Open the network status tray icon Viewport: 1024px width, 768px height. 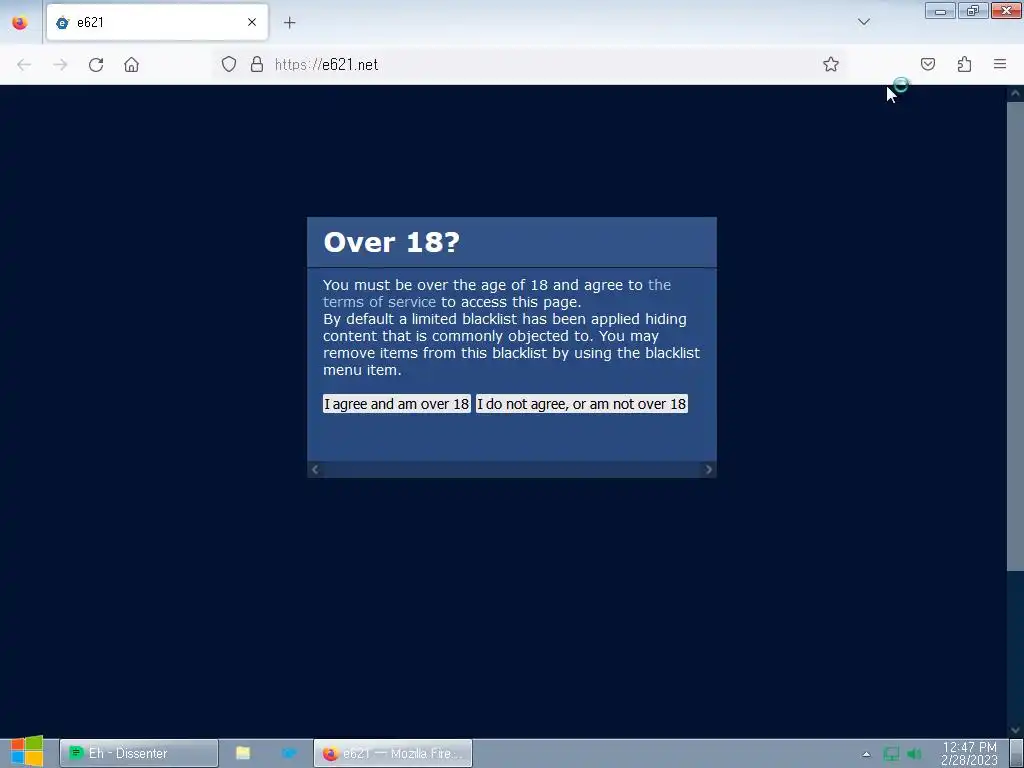[891, 754]
